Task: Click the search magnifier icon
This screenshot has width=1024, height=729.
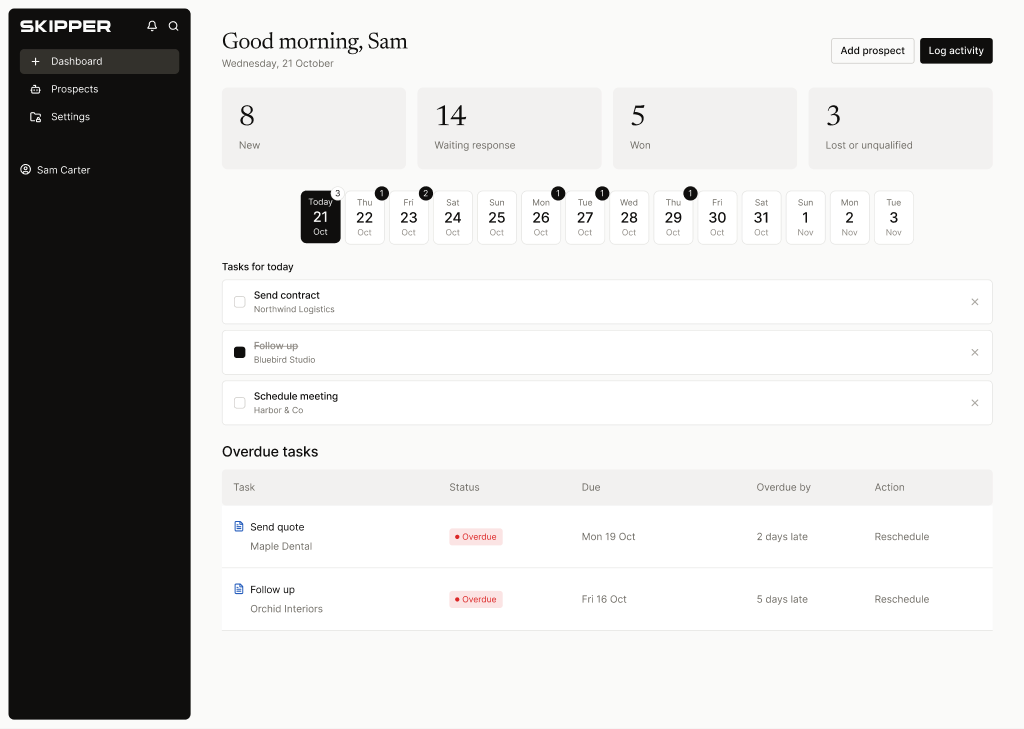Action: pyautogui.click(x=174, y=25)
